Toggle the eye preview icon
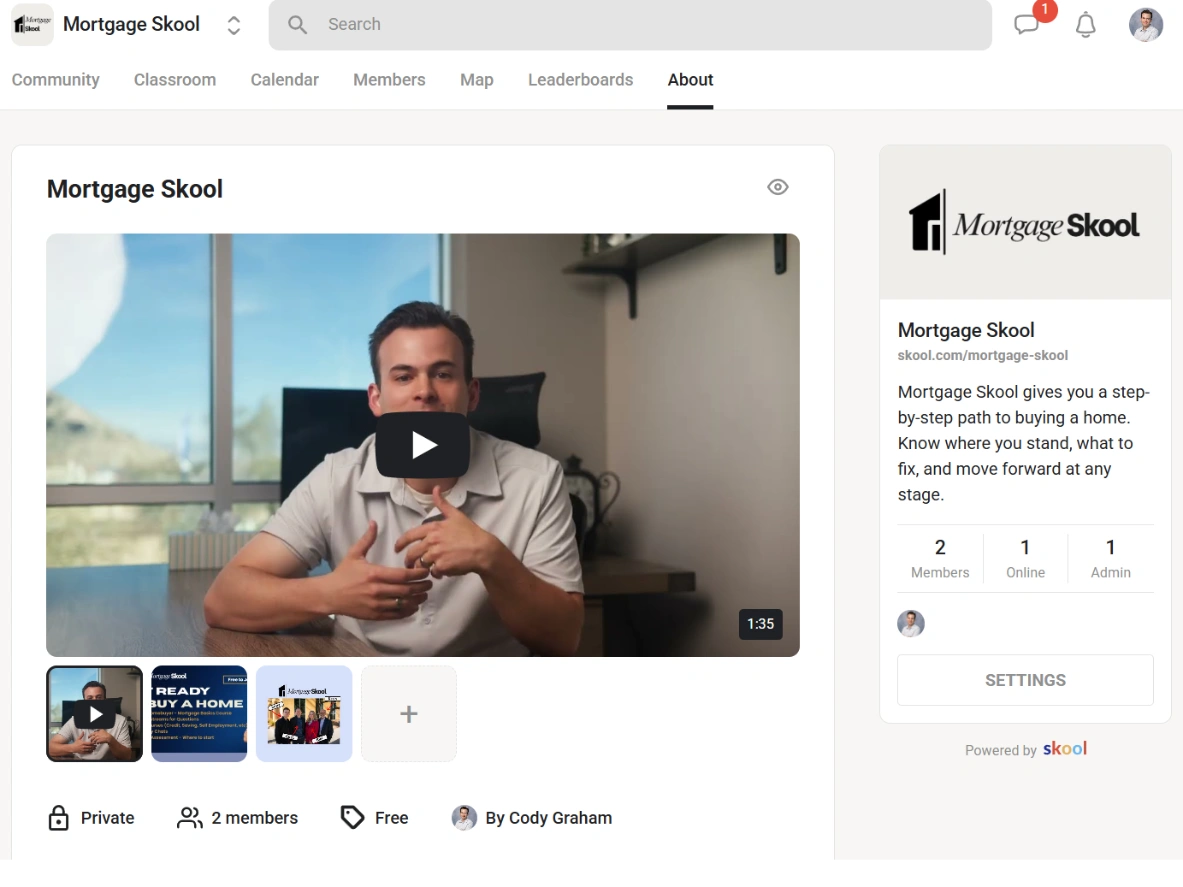Viewport: 1183px width, 887px height. click(x=777, y=187)
